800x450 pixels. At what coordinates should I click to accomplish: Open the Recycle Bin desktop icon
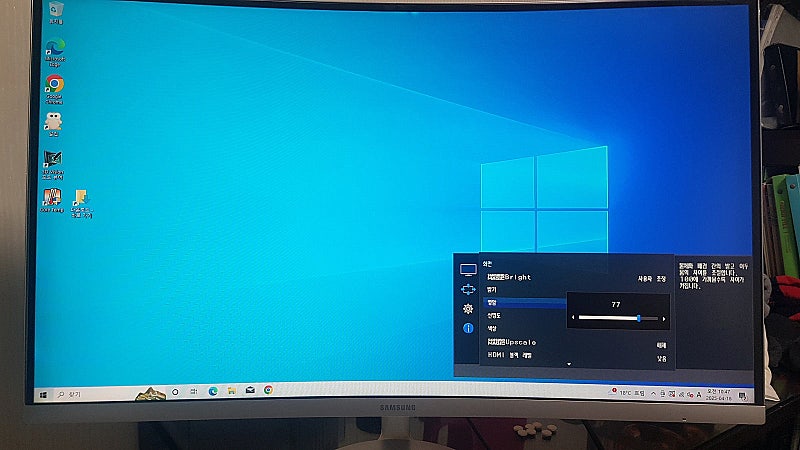56,13
